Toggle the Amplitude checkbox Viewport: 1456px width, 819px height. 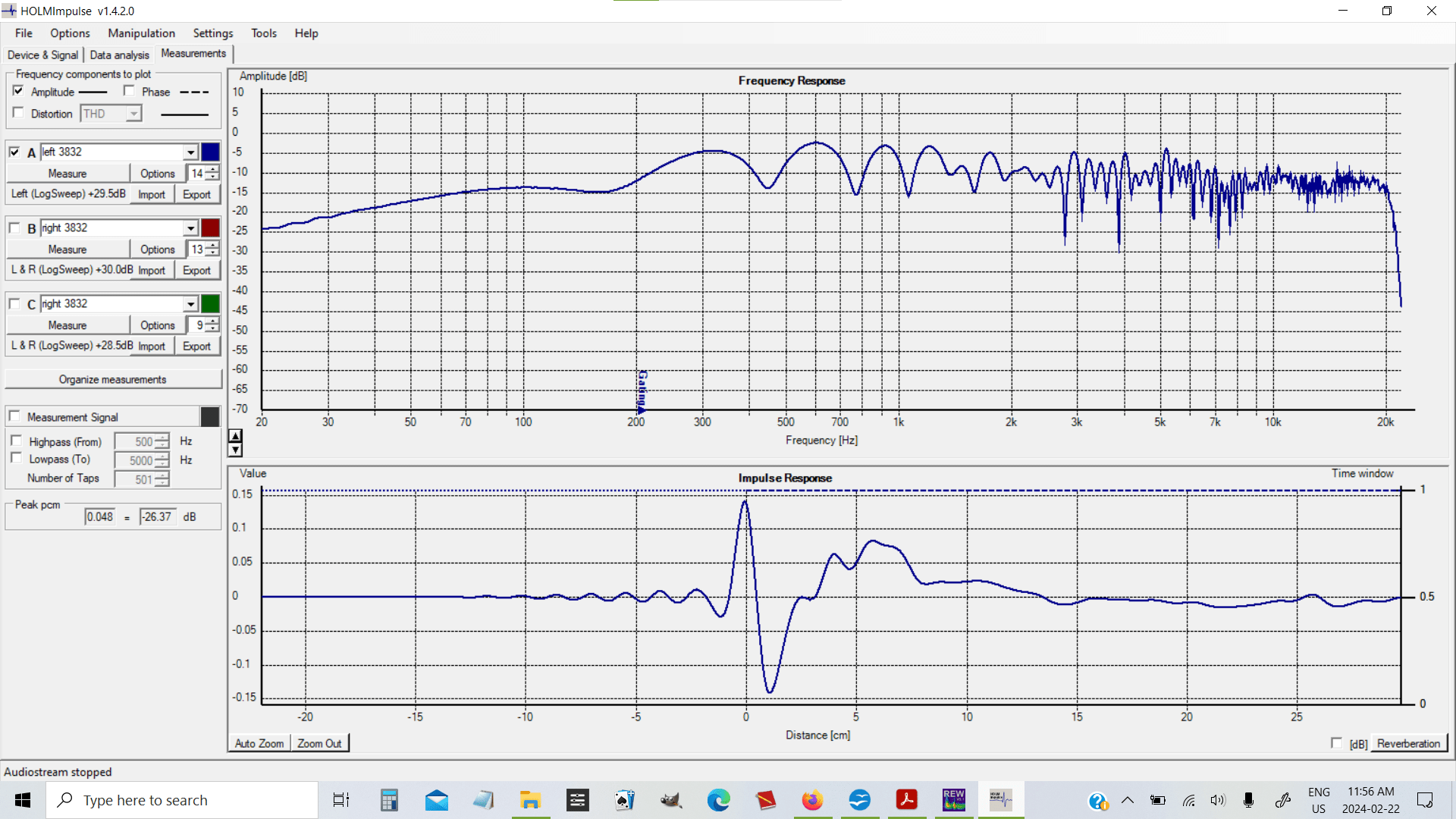18,91
